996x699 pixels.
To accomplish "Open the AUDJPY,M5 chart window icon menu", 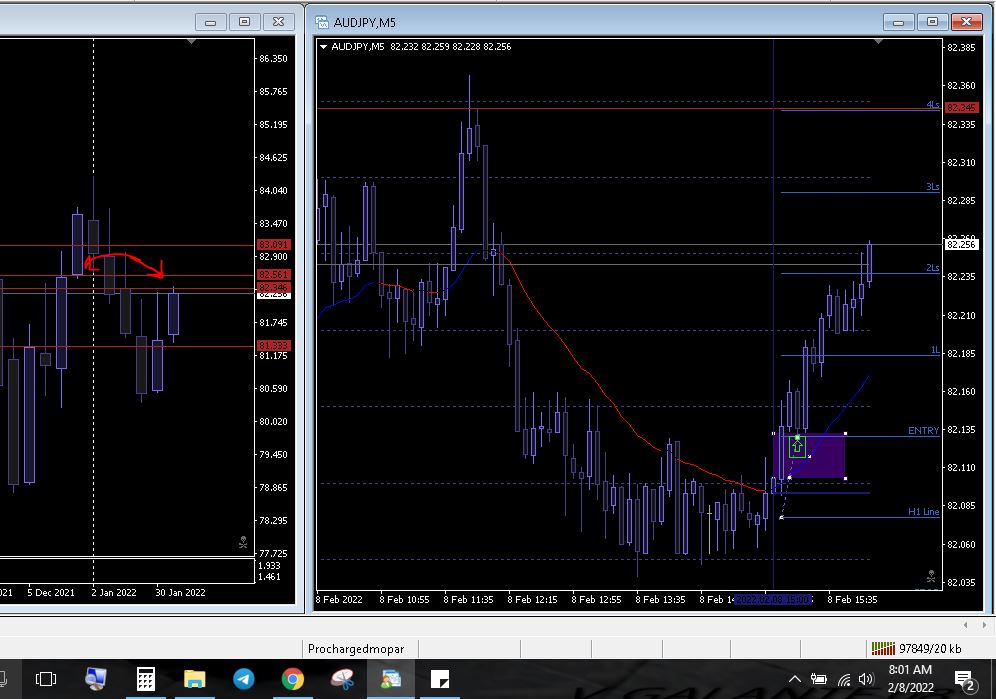I will click(322, 22).
